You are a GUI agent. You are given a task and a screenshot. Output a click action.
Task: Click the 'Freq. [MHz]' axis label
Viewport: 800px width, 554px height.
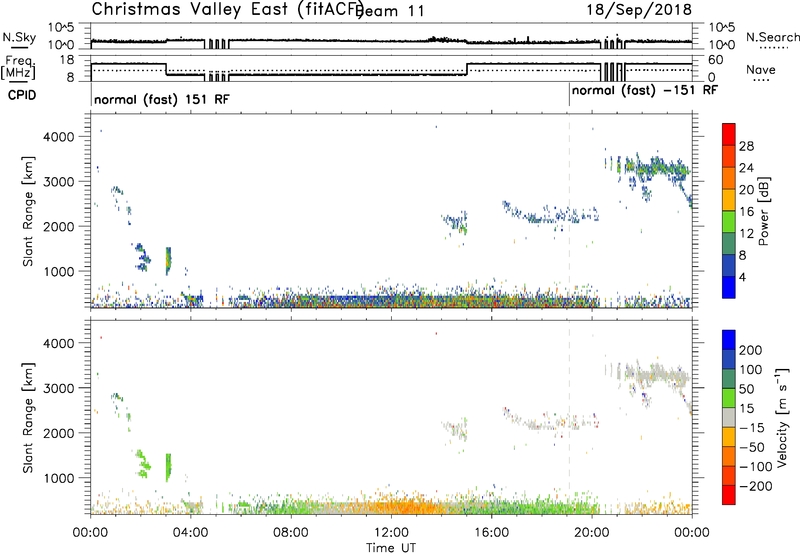(x=19, y=67)
